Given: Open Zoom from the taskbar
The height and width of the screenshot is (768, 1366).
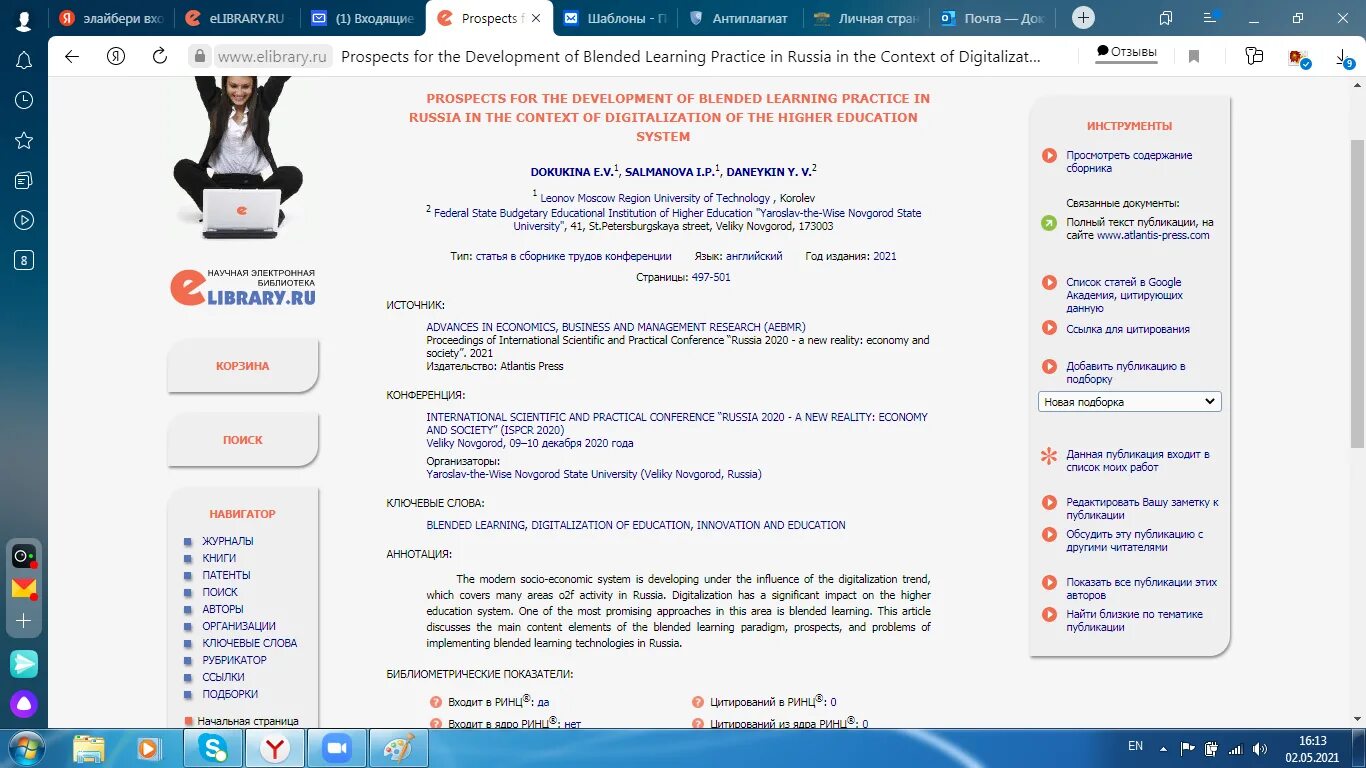Looking at the screenshot, I should [x=337, y=748].
